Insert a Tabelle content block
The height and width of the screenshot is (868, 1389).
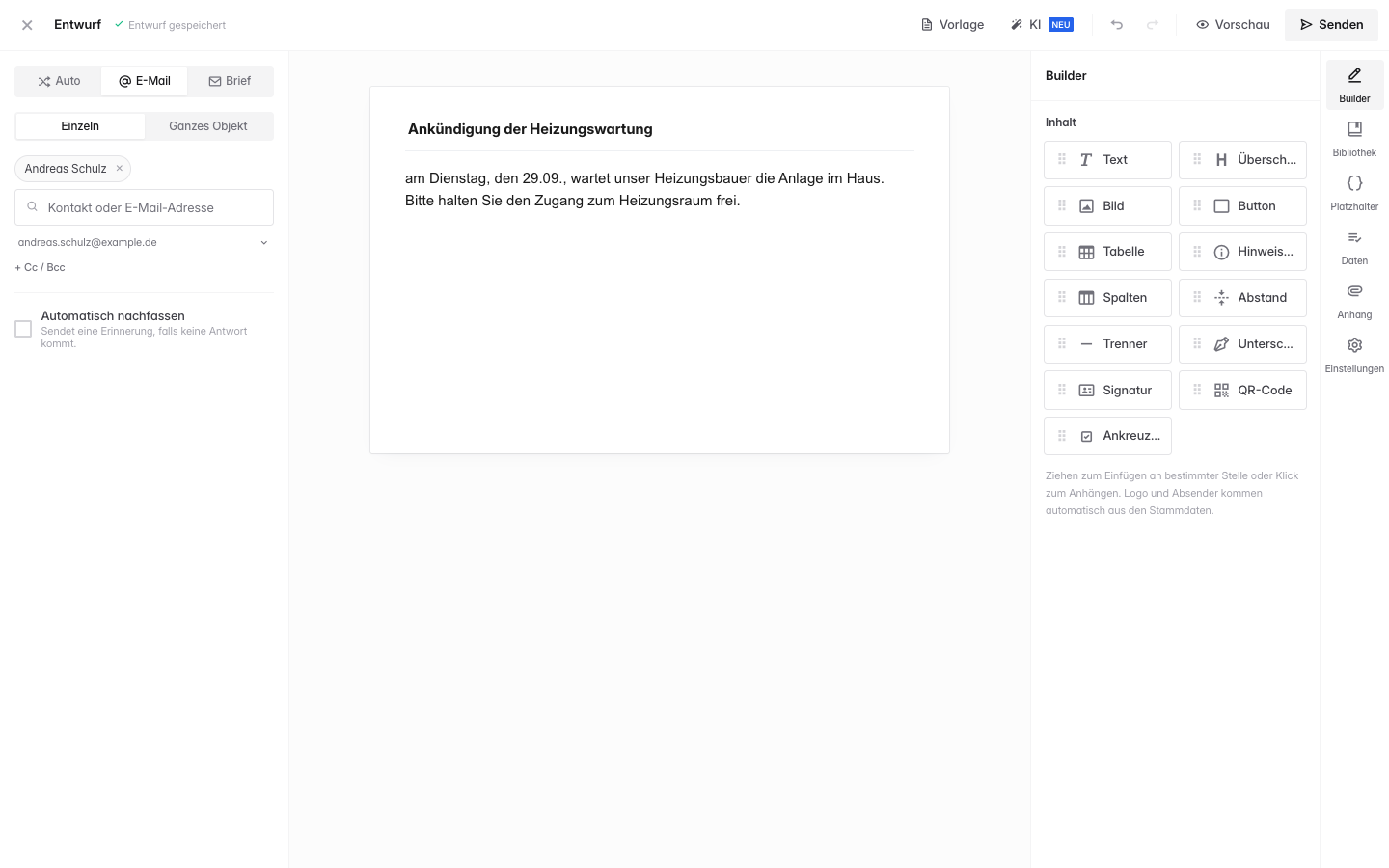coord(1107,252)
